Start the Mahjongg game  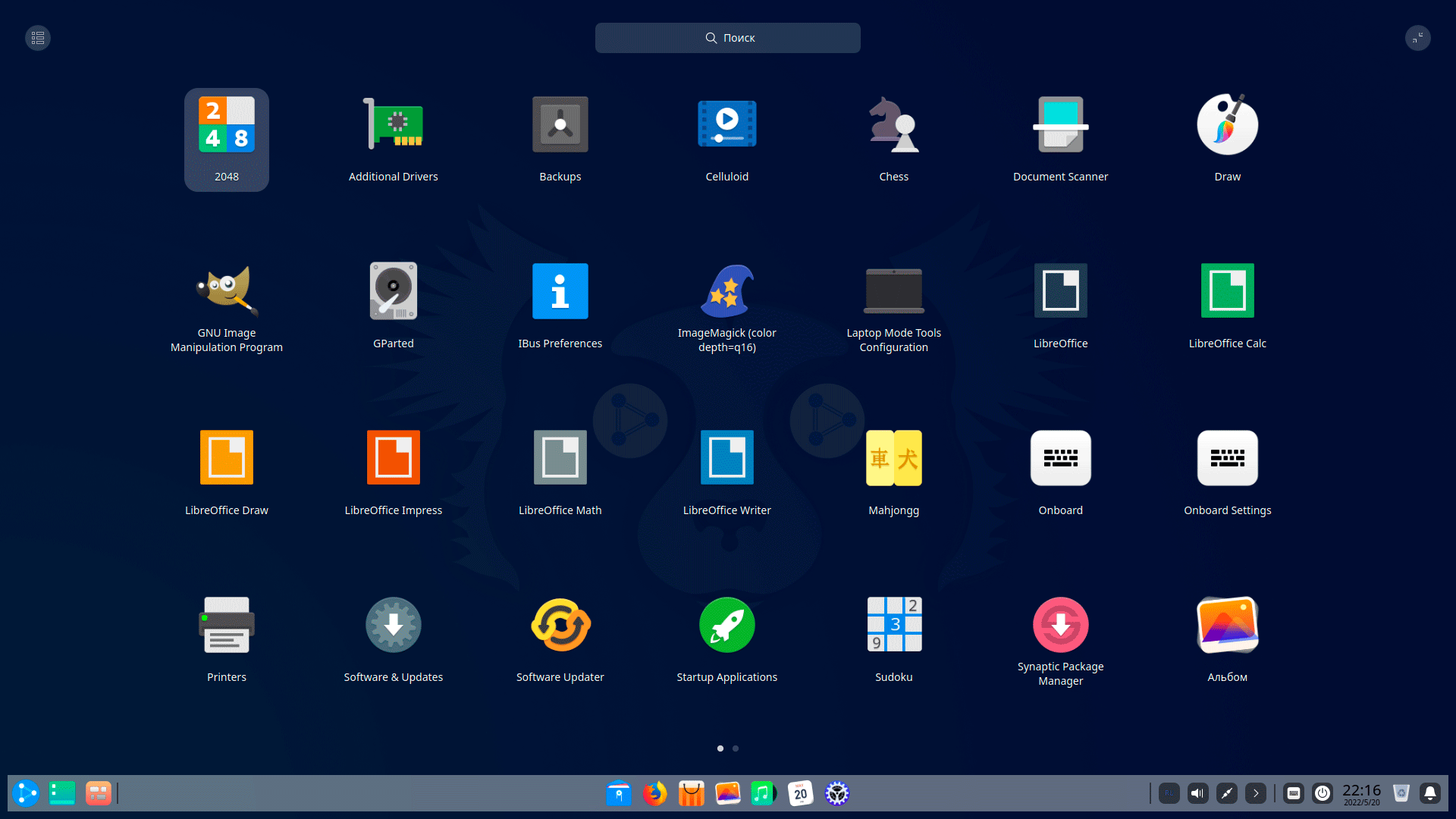click(x=893, y=458)
